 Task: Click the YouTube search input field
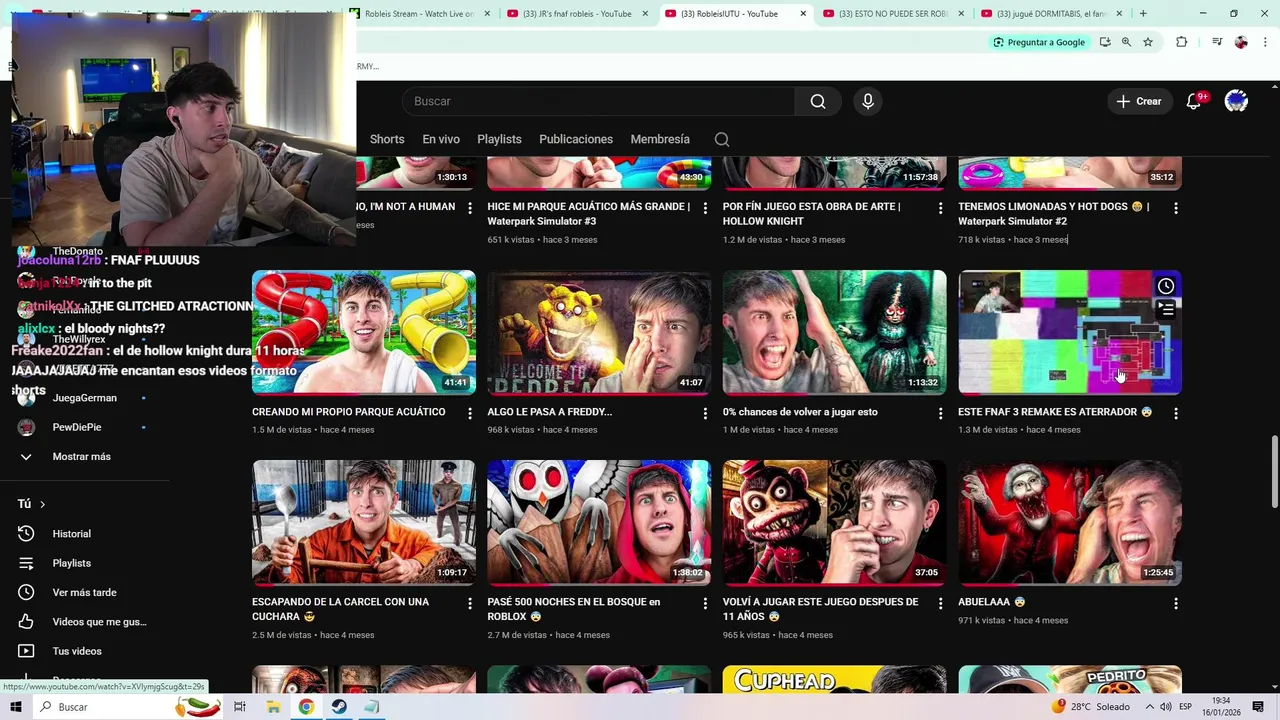[599, 101]
